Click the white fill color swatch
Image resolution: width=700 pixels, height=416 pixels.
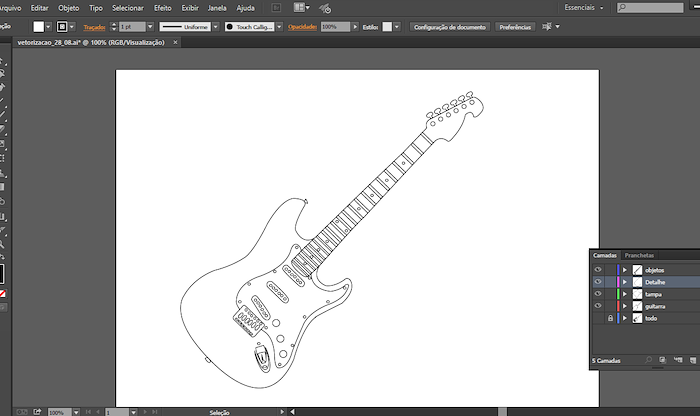tap(39, 27)
